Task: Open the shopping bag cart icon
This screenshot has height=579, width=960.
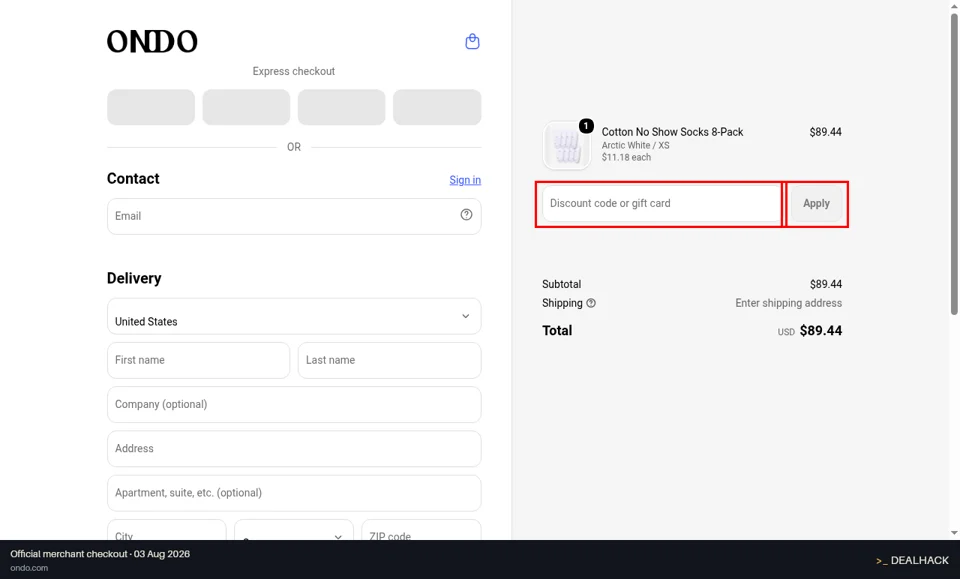Action: click(x=472, y=42)
